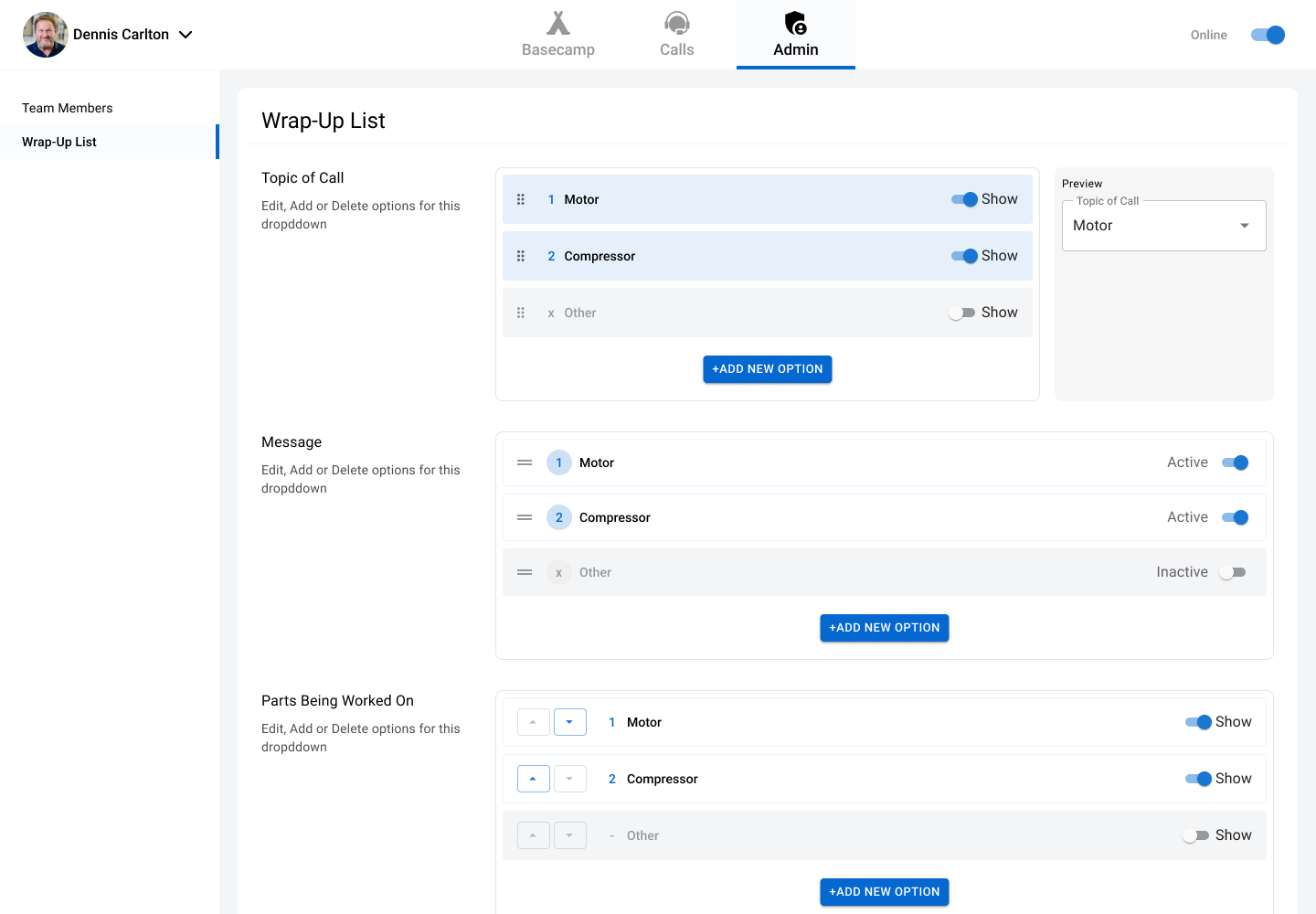Viewport: 1316px width, 914px height.
Task: Click the move down arrow for Motor in Parts
Action: point(569,722)
